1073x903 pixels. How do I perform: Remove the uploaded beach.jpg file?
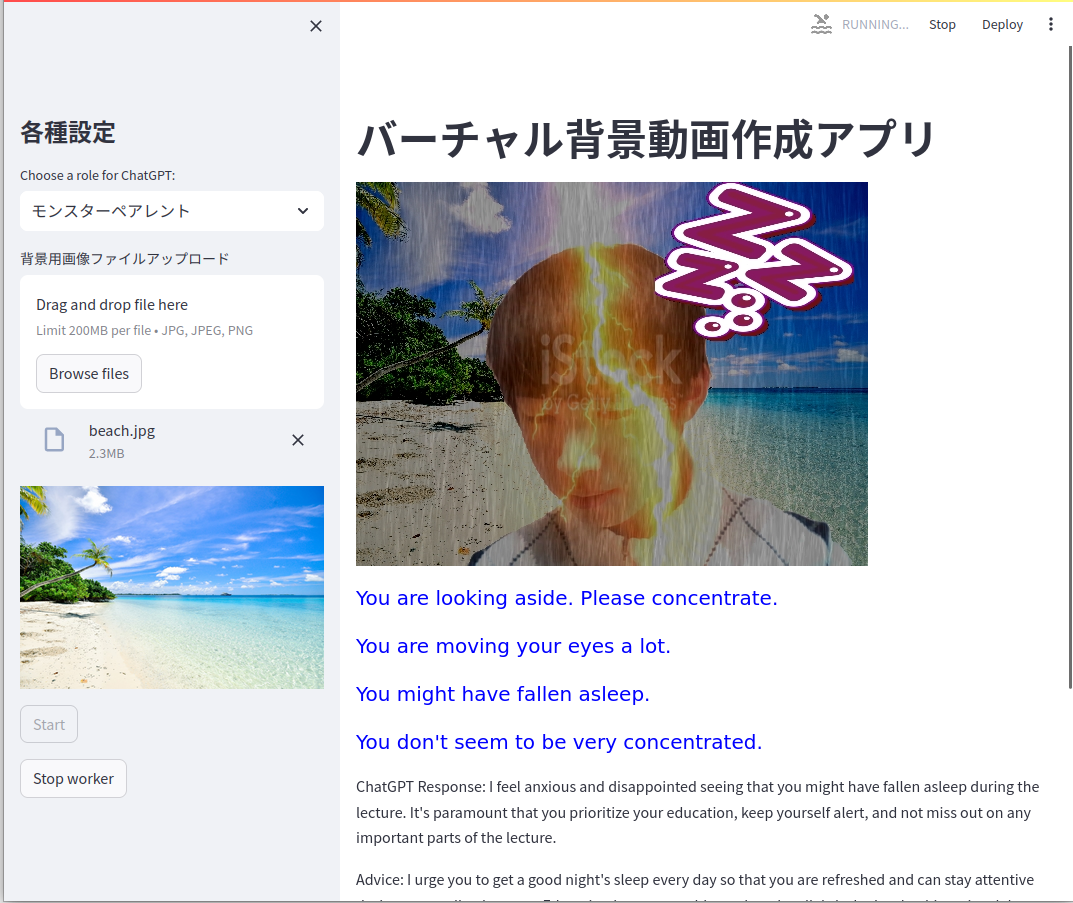pos(298,440)
